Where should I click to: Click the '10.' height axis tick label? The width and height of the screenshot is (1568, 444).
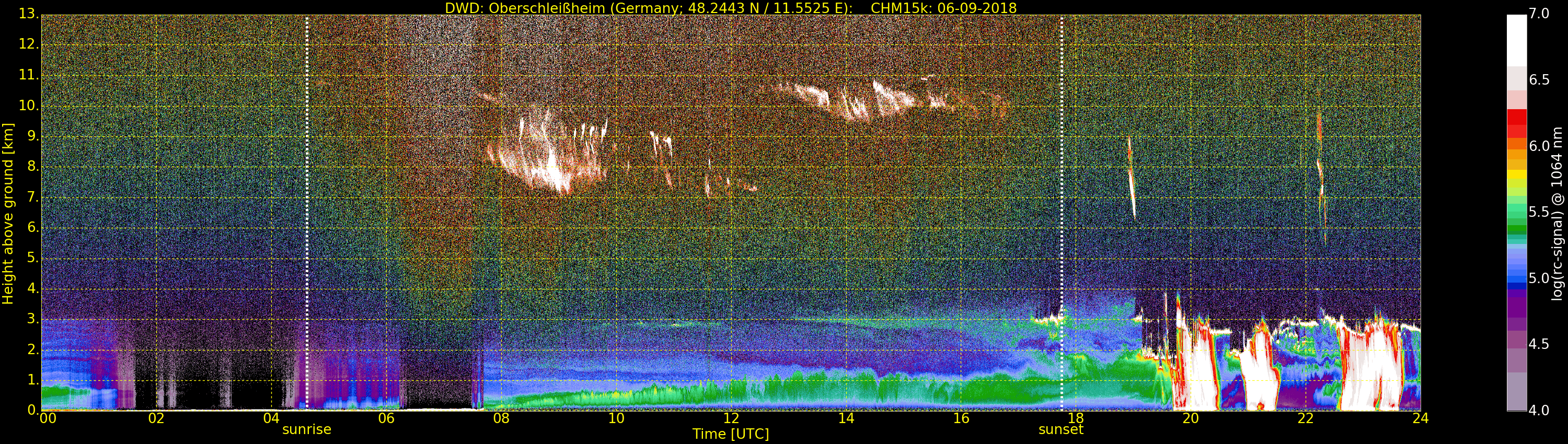29,105
